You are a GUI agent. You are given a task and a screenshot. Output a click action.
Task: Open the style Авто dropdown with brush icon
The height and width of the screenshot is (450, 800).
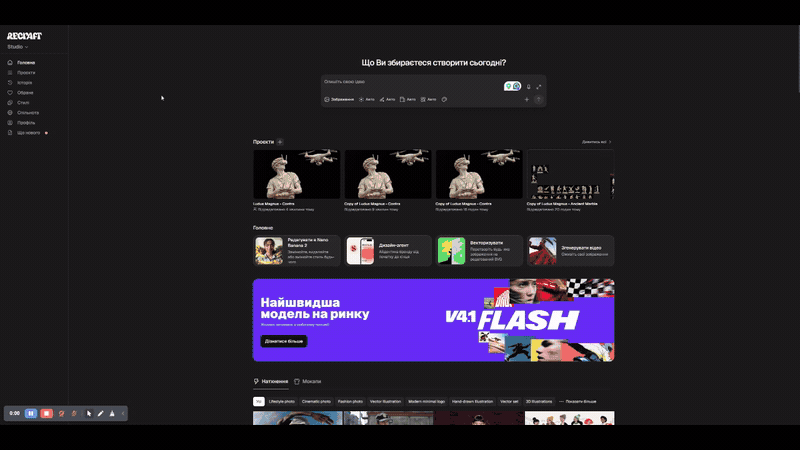click(387, 99)
